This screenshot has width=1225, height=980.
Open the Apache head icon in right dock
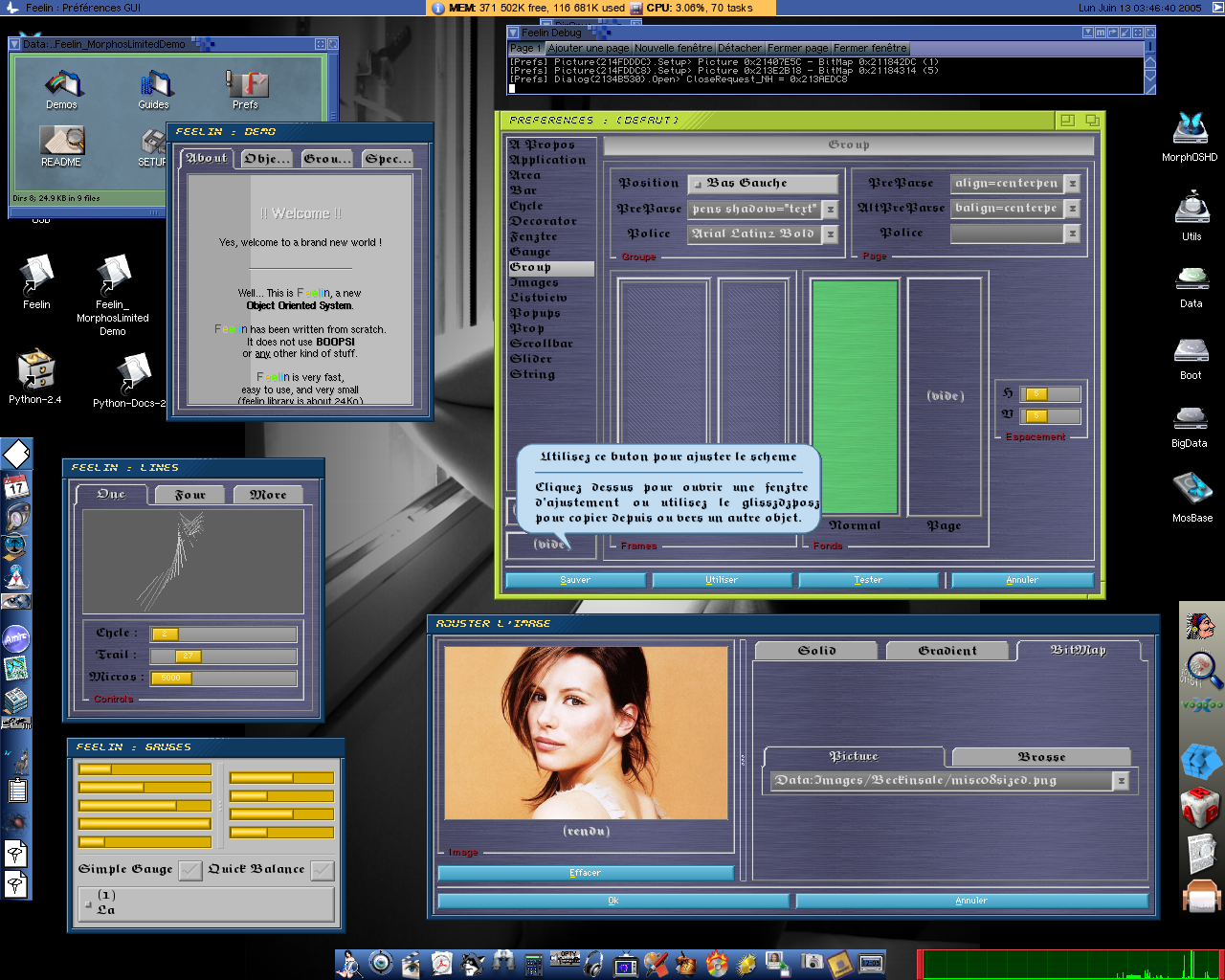pyautogui.click(x=1200, y=627)
